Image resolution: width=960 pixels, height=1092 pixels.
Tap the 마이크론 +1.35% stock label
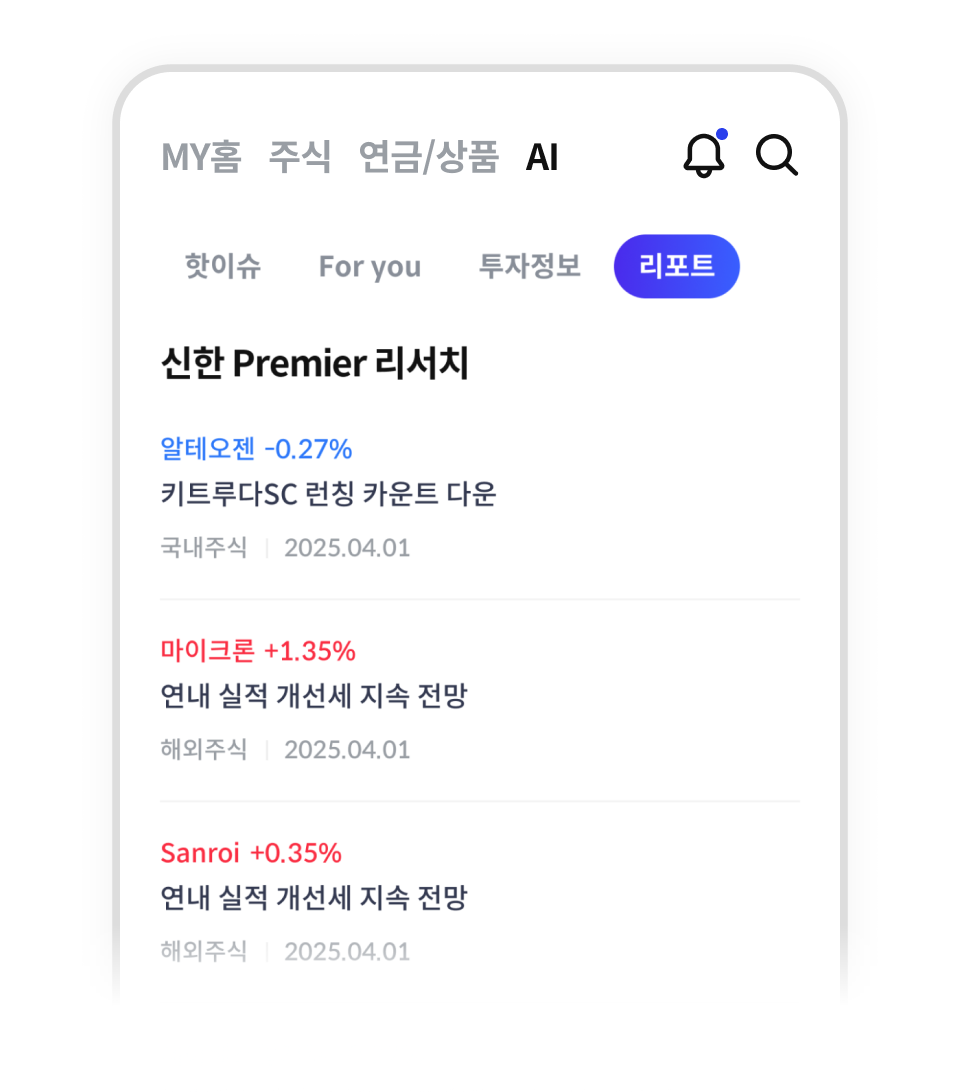click(x=258, y=651)
